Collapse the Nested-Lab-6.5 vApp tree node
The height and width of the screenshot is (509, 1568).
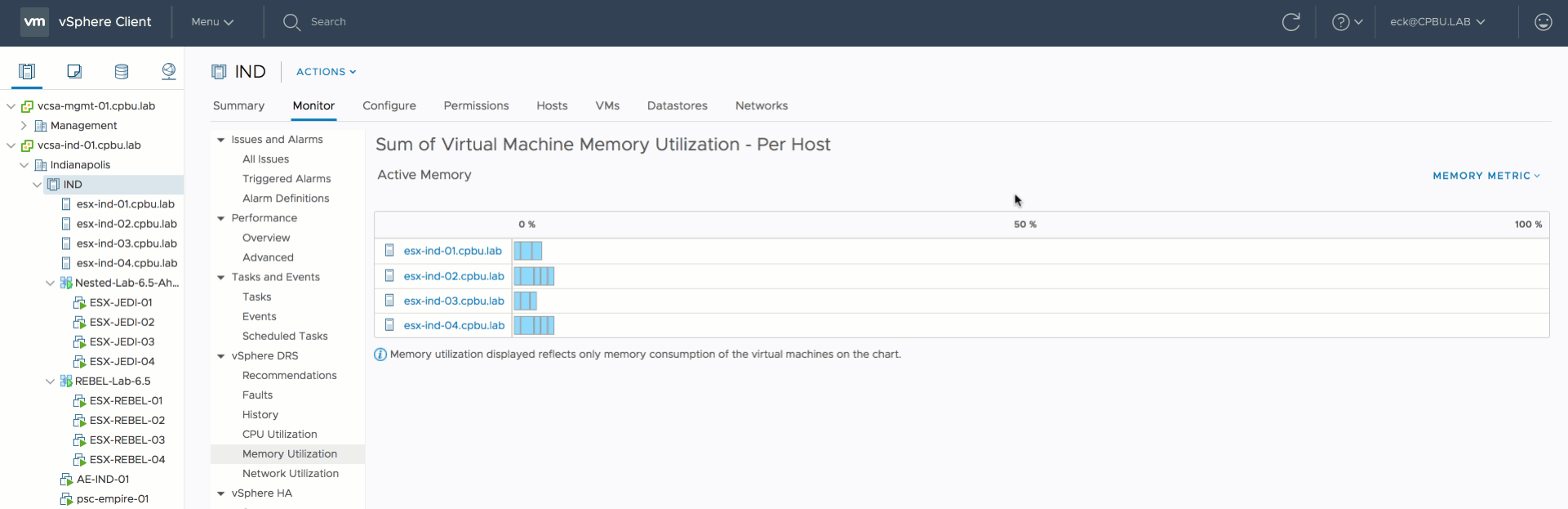click(x=51, y=284)
